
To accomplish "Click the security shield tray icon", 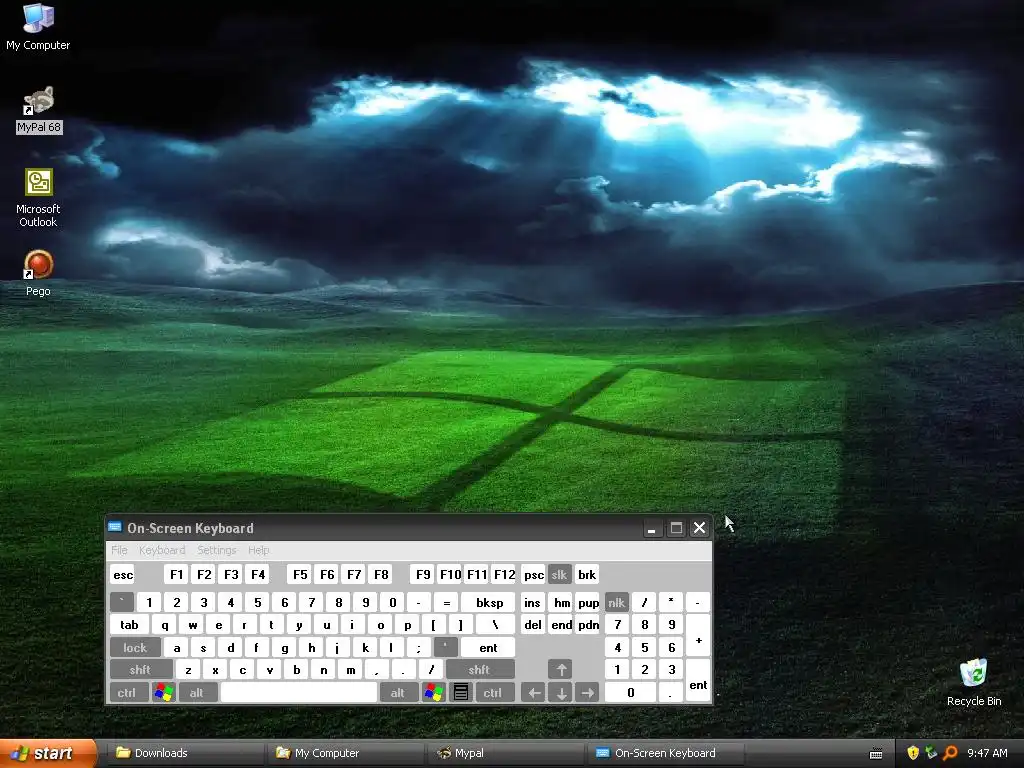I will click(x=913, y=753).
